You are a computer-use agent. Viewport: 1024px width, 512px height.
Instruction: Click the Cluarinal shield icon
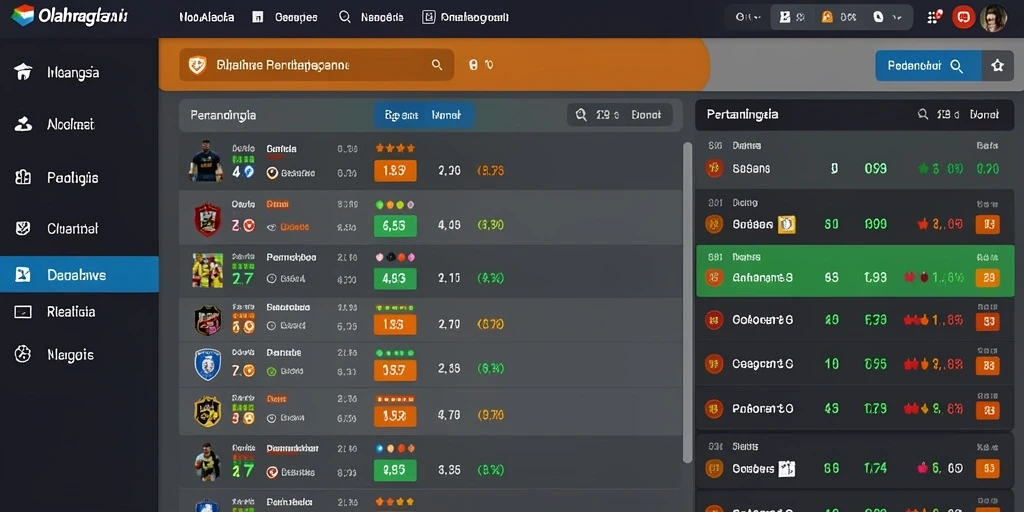(23, 229)
